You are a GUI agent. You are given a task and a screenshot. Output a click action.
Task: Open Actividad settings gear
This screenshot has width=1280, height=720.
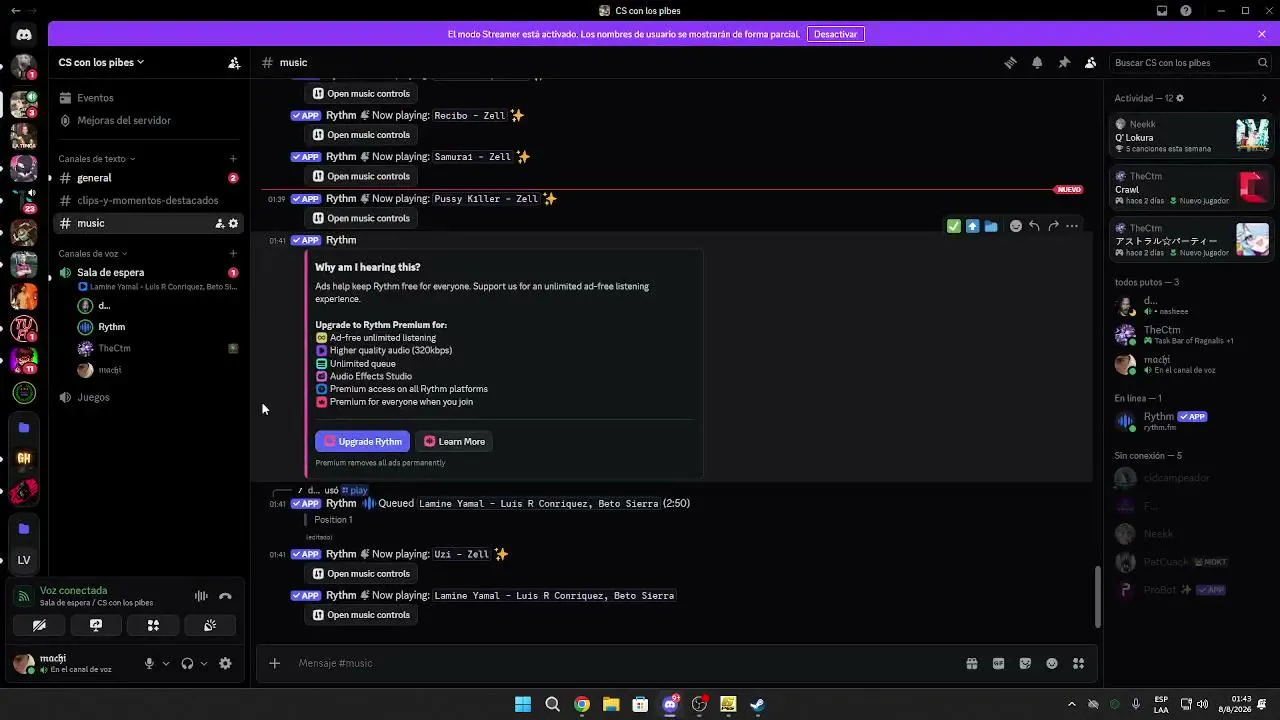(x=1180, y=98)
